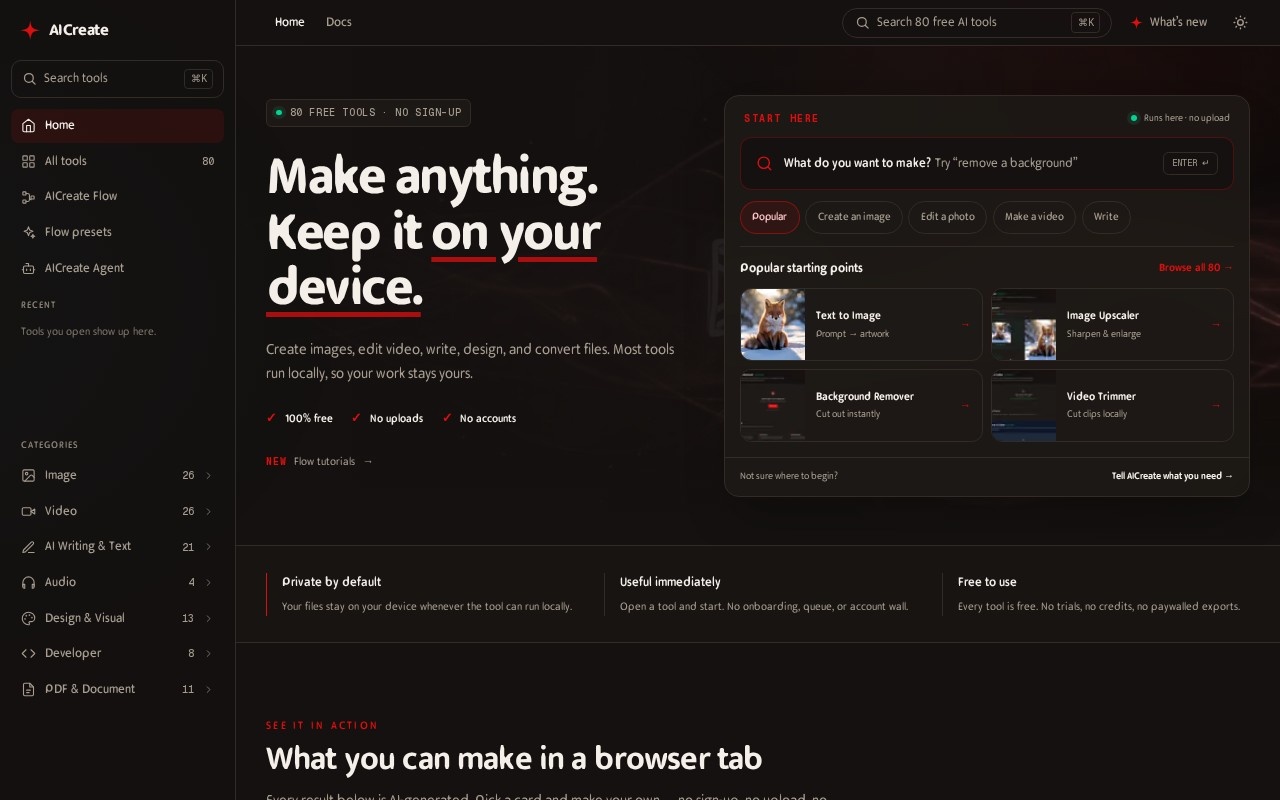Image resolution: width=1280 pixels, height=800 pixels.
Task: Open the Flow tutorials link
Action: pyautogui.click(x=320, y=461)
